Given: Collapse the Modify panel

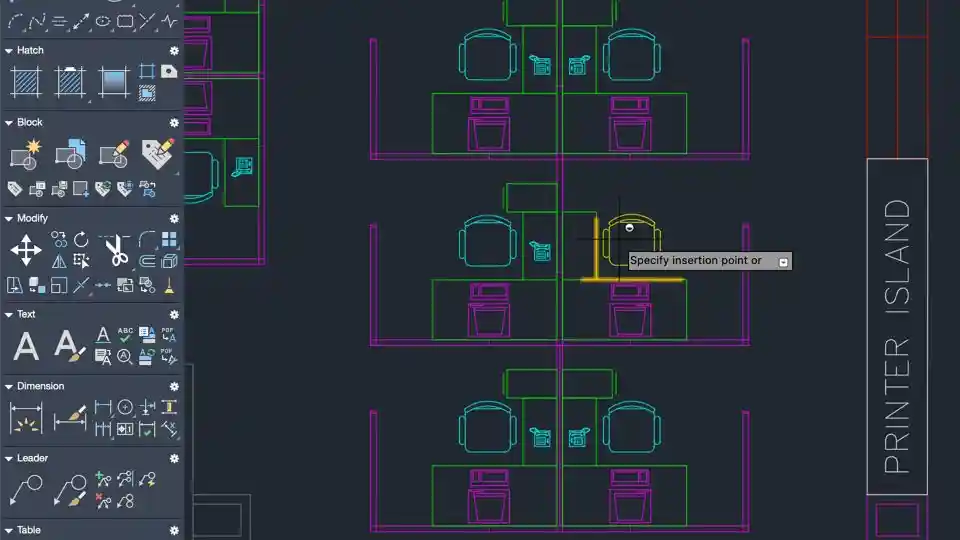Looking at the screenshot, I should (9, 219).
